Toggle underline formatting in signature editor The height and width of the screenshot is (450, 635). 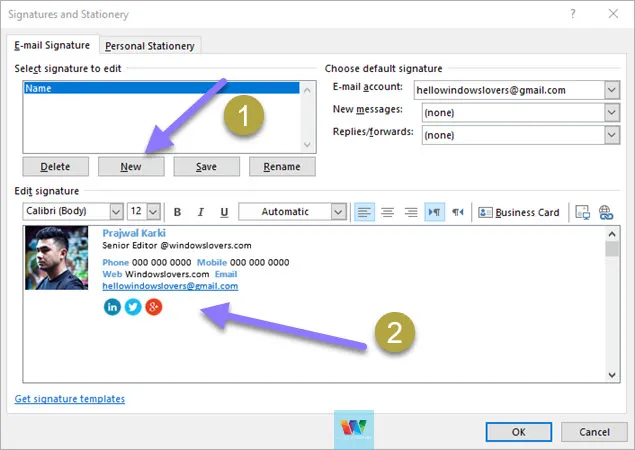224,212
